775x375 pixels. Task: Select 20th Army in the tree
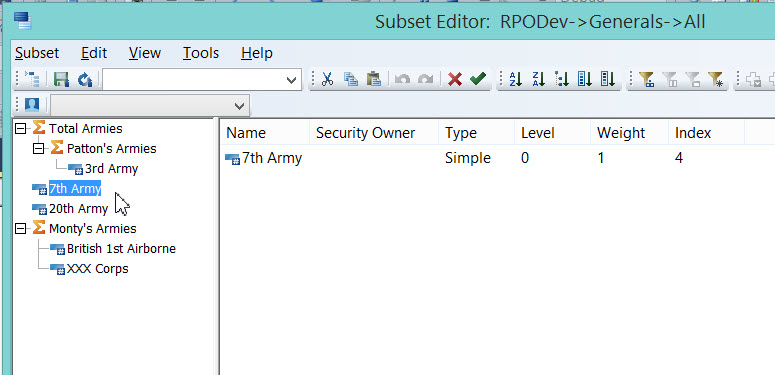(x=78, y=209)
